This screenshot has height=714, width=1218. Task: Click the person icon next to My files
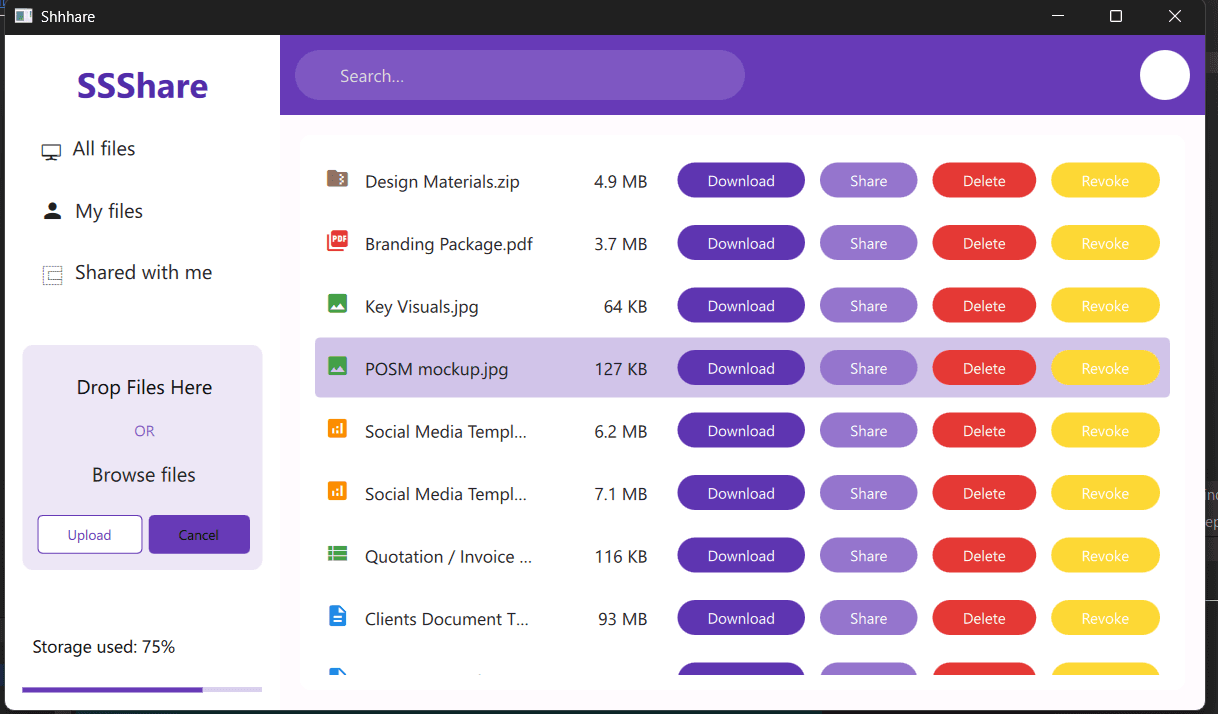pyautogui.click(x=52, y=211)
